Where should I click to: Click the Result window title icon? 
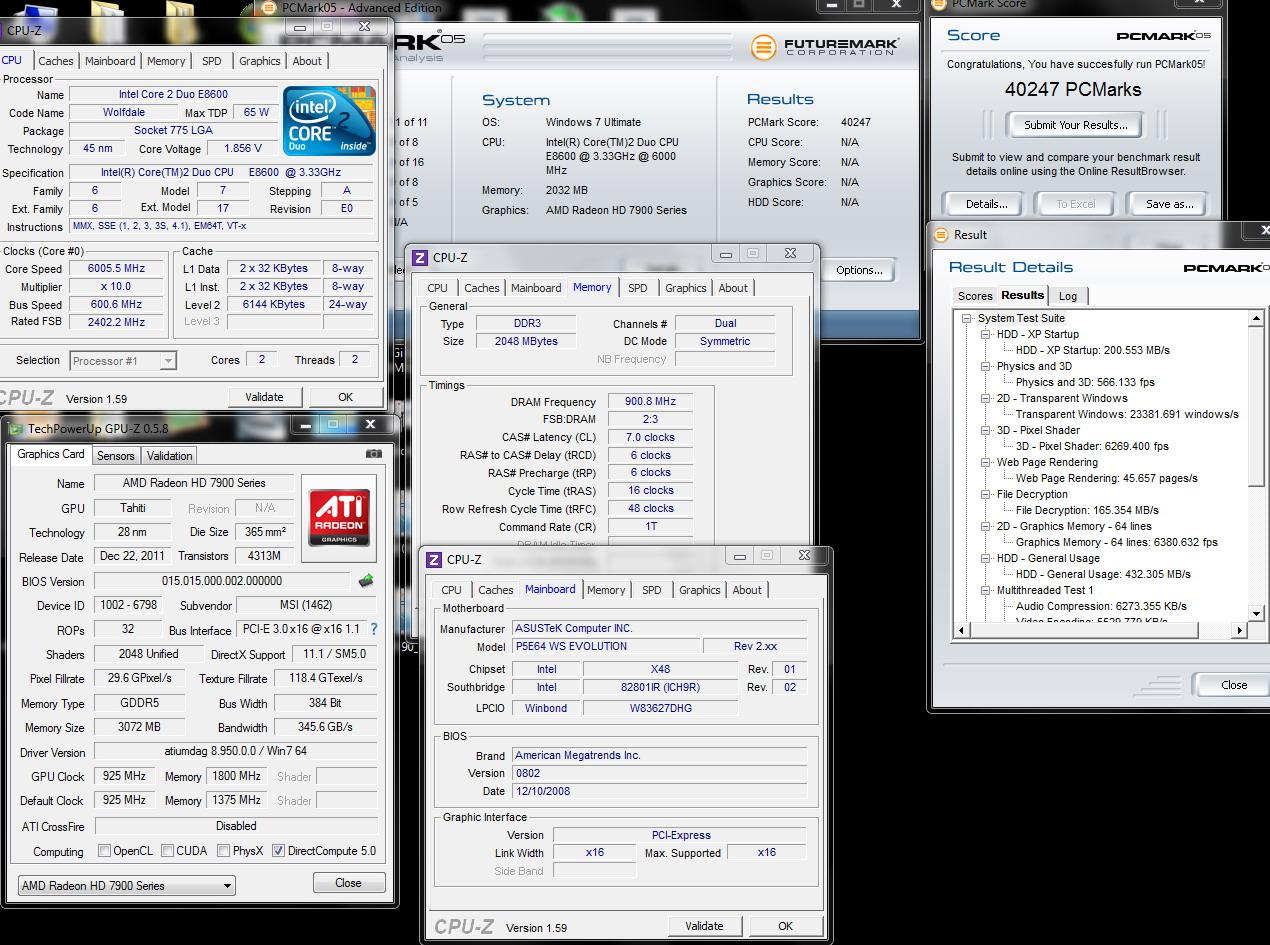[941, 235]
